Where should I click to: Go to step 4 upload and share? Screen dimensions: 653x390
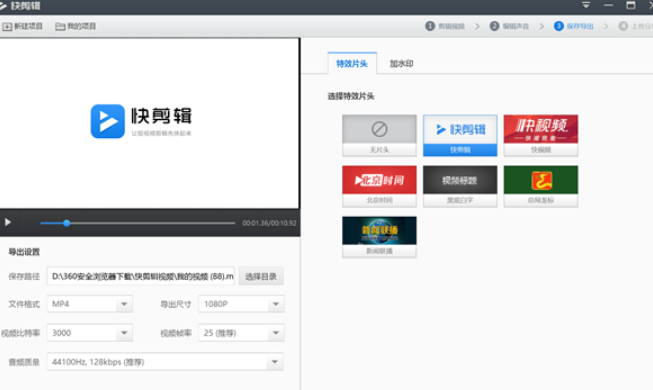coord(636,26)
